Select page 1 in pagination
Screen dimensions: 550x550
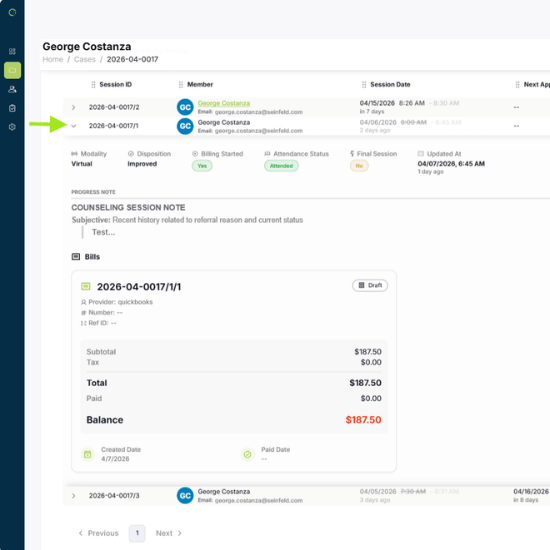(137, 533)
